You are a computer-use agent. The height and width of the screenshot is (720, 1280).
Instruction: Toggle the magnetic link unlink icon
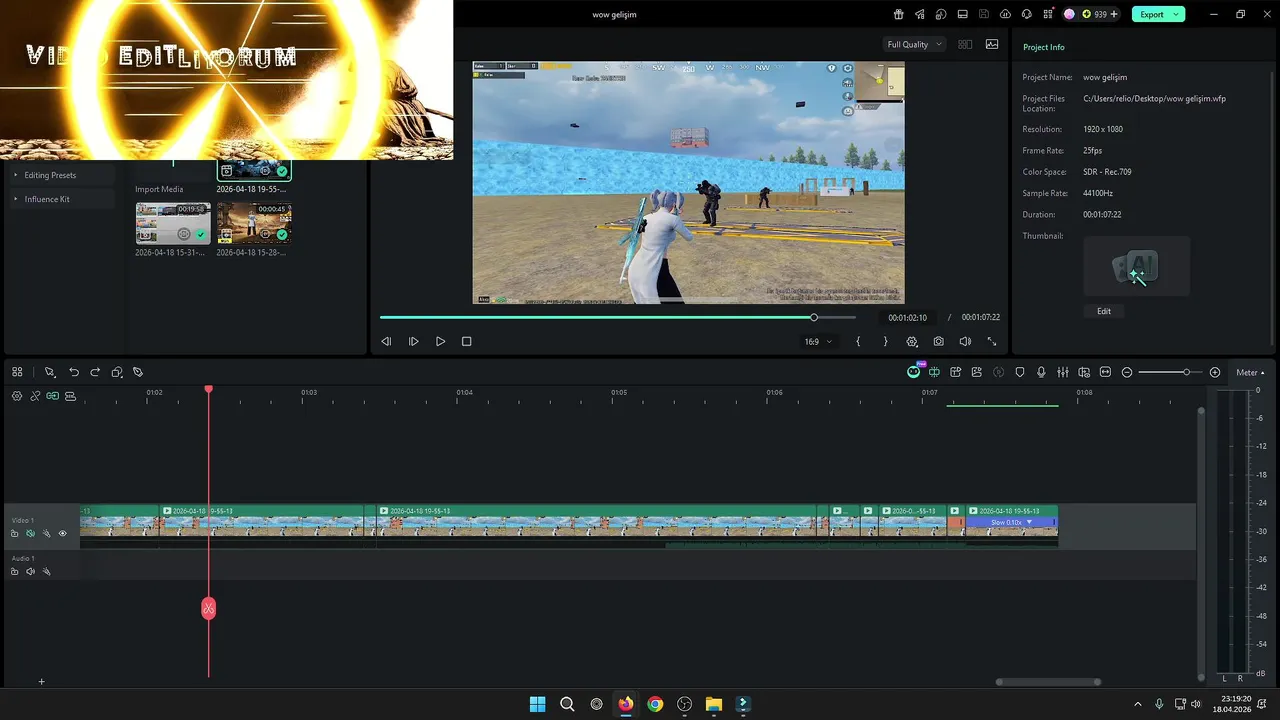(35, 396)
